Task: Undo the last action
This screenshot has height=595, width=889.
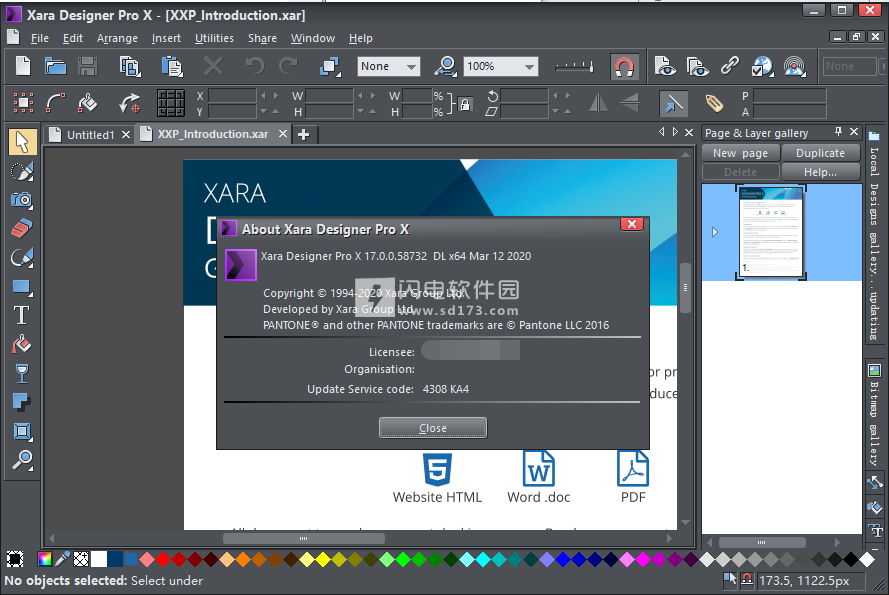Action: click(255, 66)
